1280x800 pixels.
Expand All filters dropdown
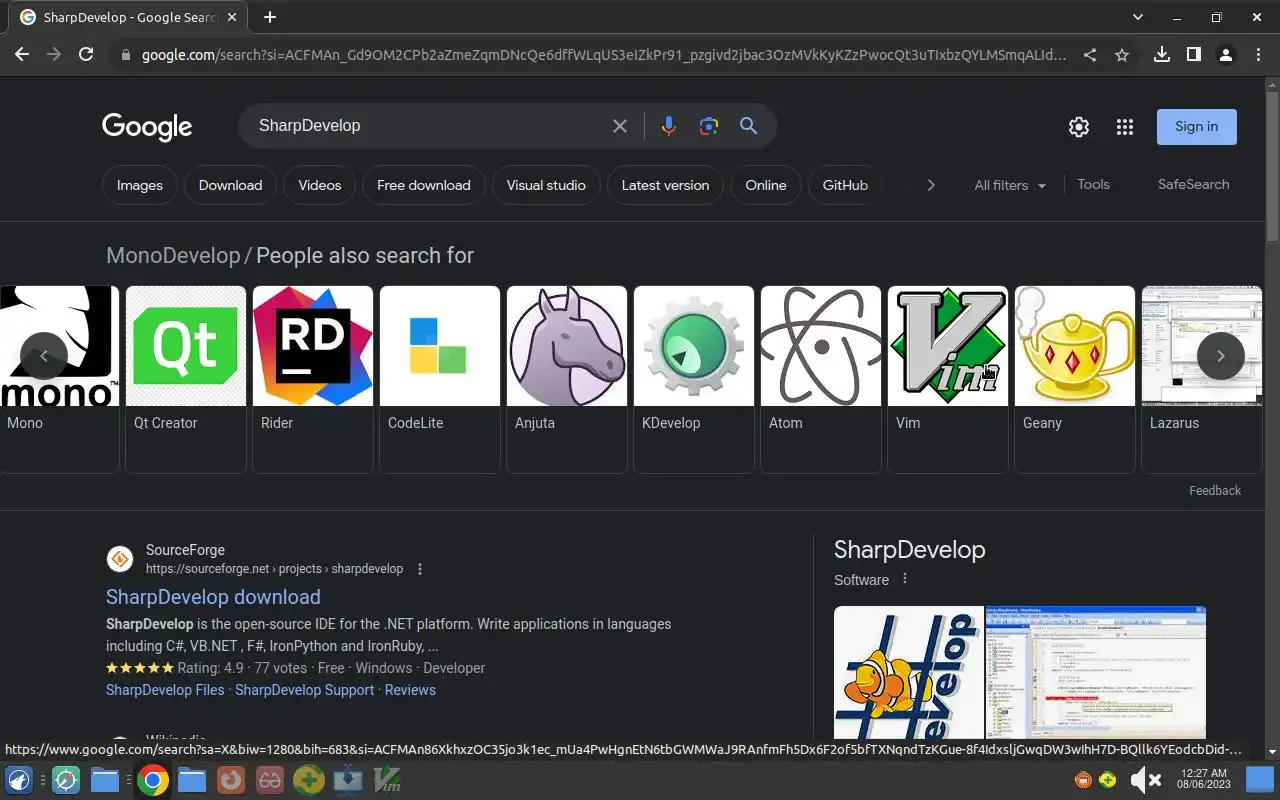[x=1010, y=185]
